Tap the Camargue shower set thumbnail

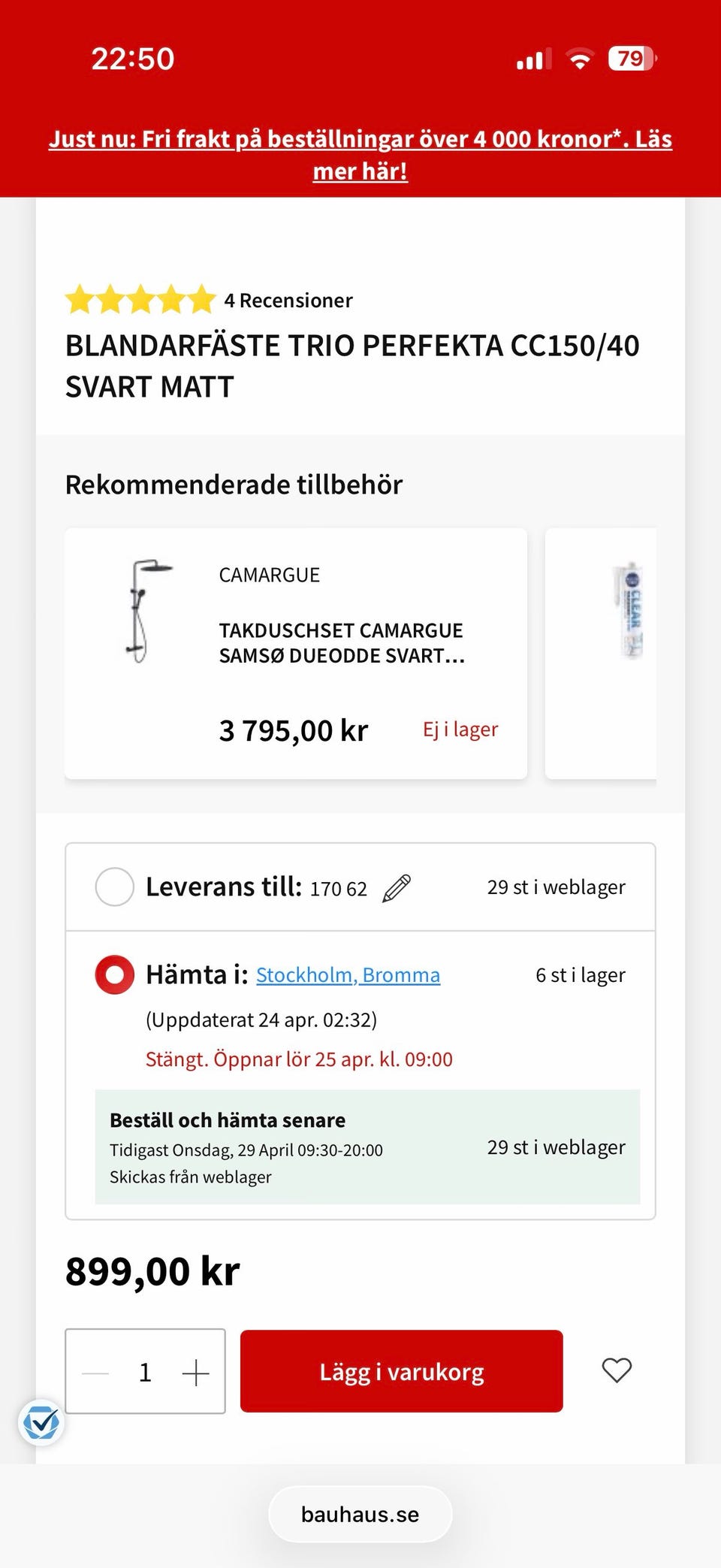click(x=142, y=612)
